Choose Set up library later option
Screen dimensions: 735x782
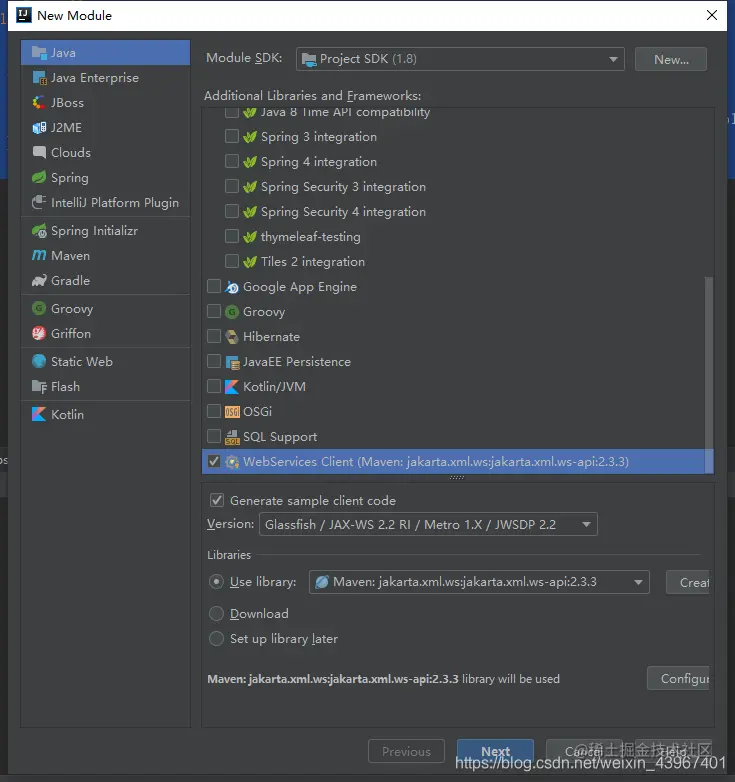point(216,638)
